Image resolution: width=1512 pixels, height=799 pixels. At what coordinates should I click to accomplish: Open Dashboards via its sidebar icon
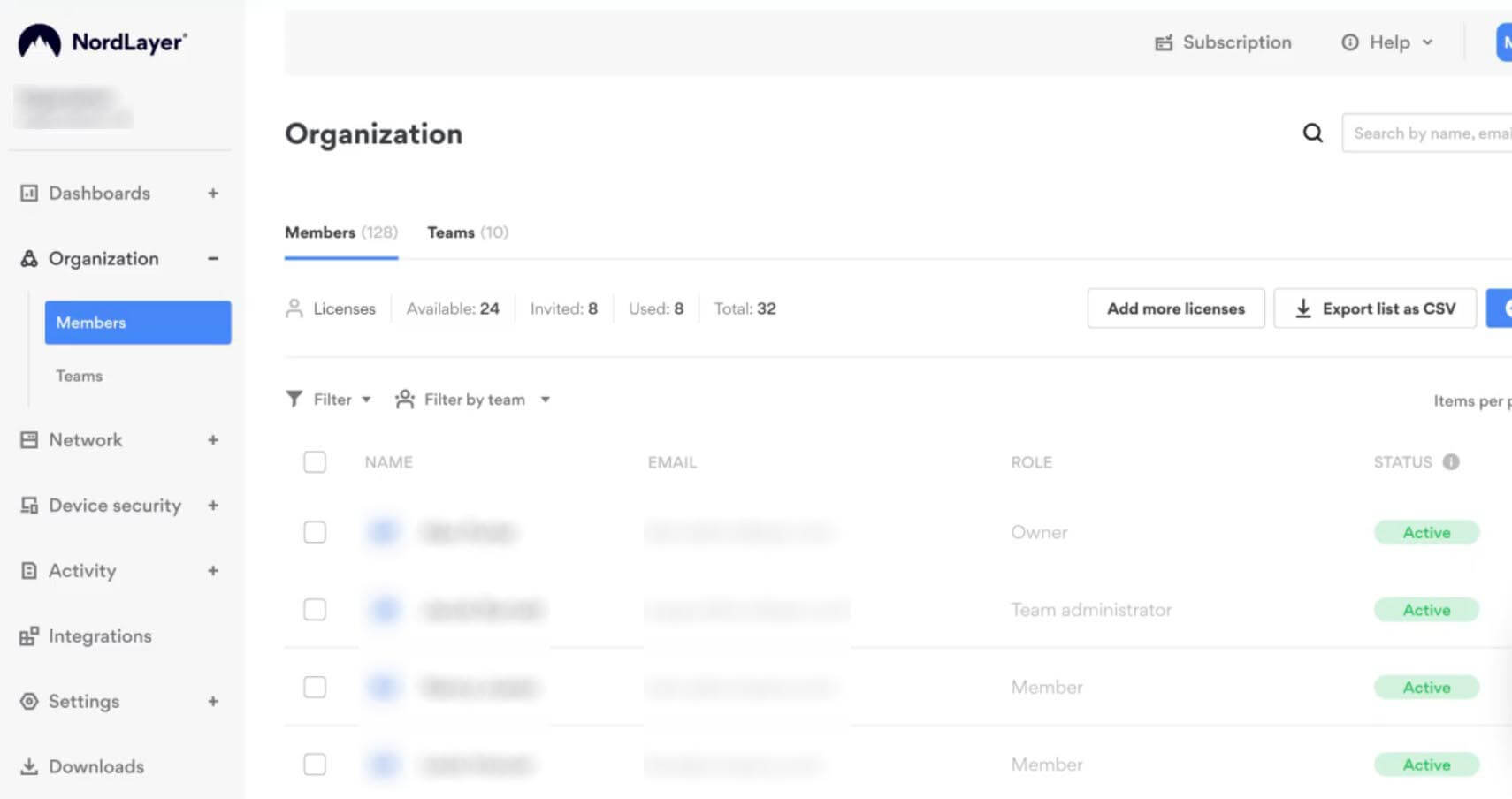pyautogui.click(x=29, y=193)
